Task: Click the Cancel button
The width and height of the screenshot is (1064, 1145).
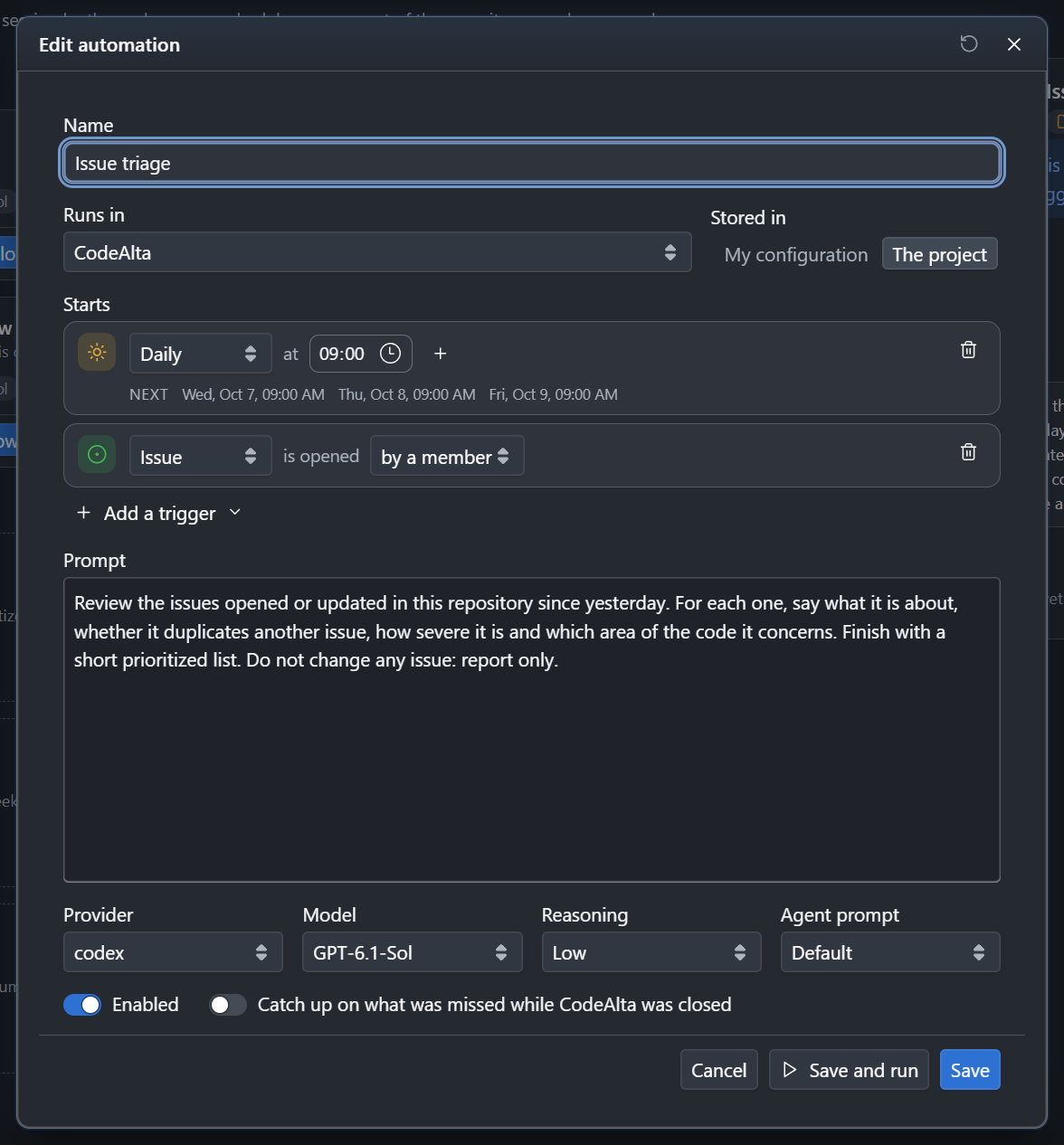Action: tap(718, 1070)
